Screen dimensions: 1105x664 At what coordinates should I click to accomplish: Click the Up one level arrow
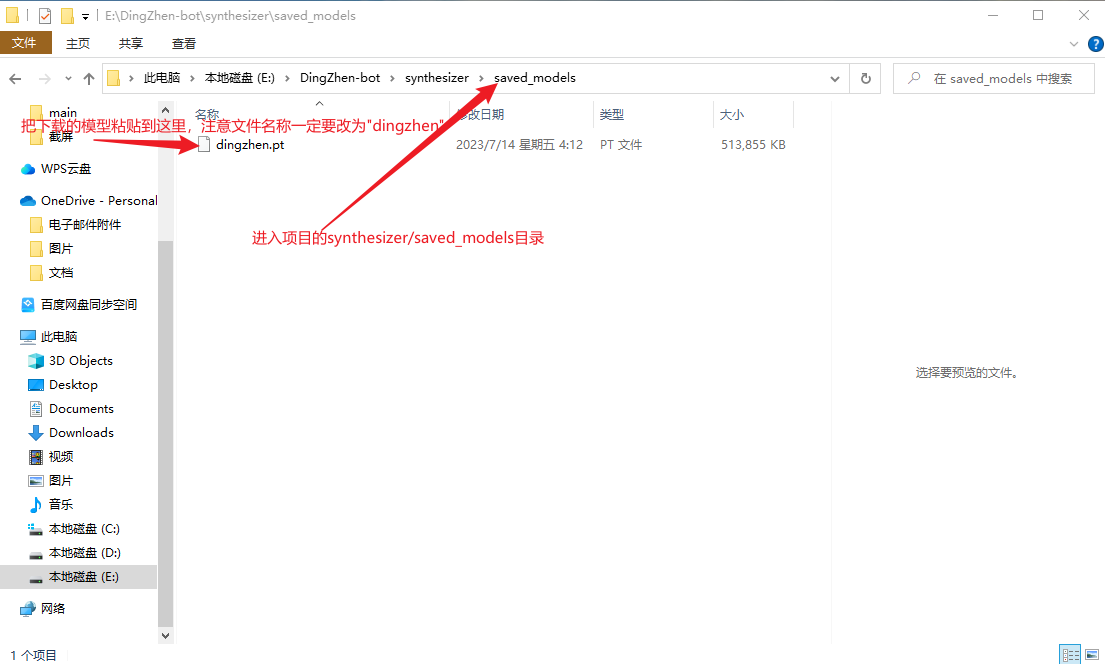tap(89, 78)
